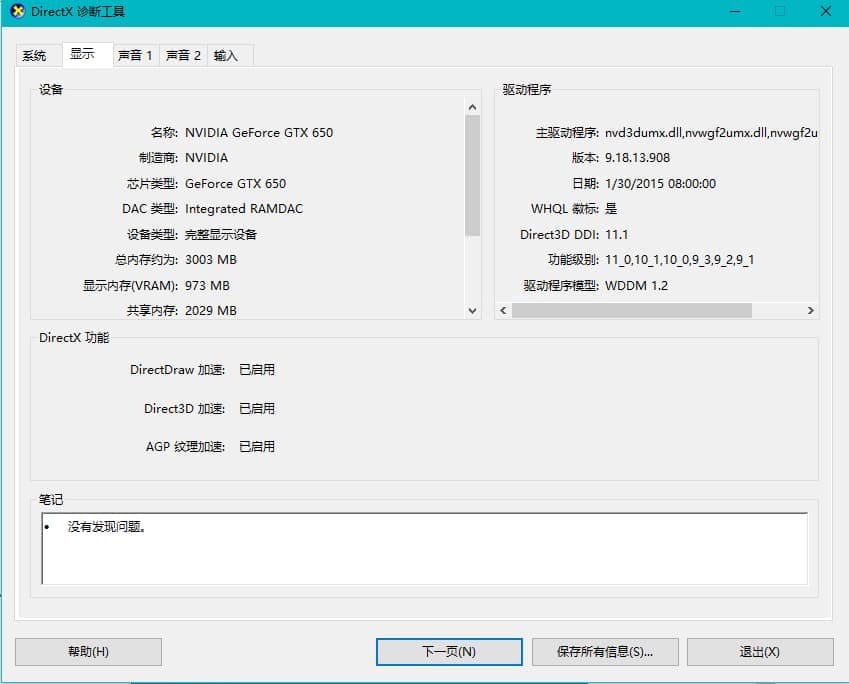Close the DirectX 诊断工具 window
The height and width of the screenshot is (684, 849).
pos(825,11)
